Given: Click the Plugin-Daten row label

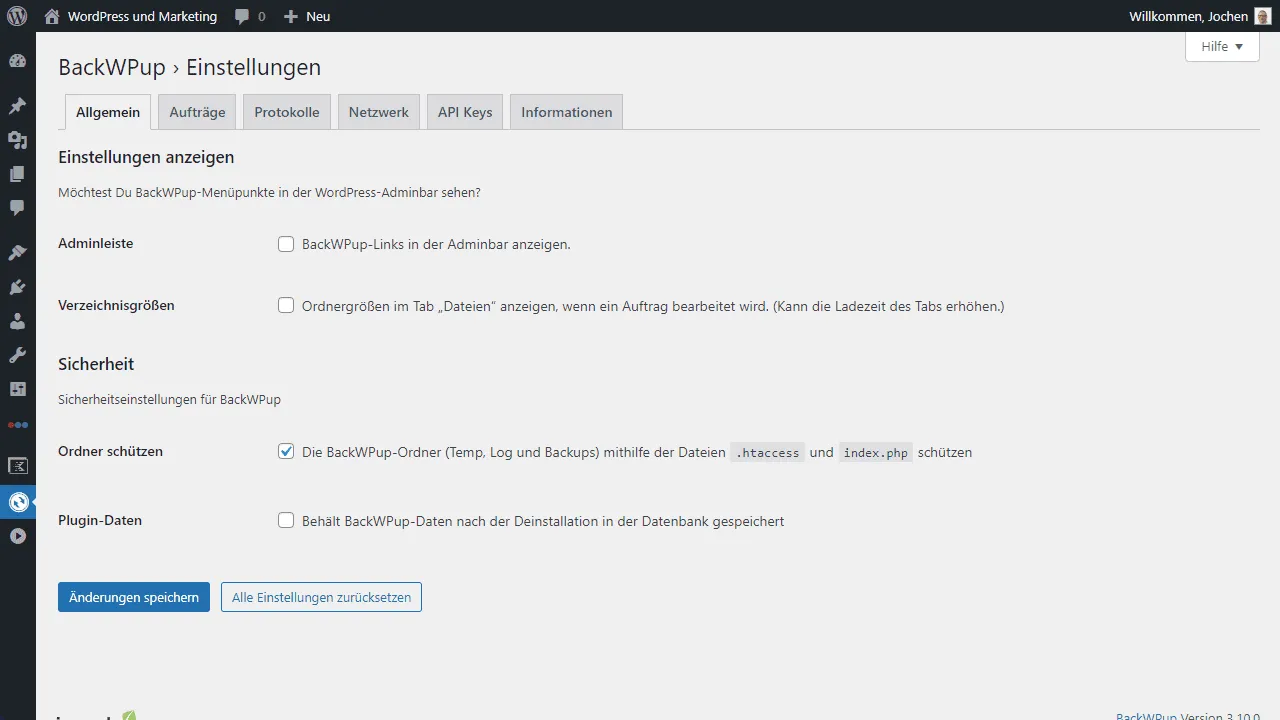Looking at the screenshot, I should (x=100, y=520).
